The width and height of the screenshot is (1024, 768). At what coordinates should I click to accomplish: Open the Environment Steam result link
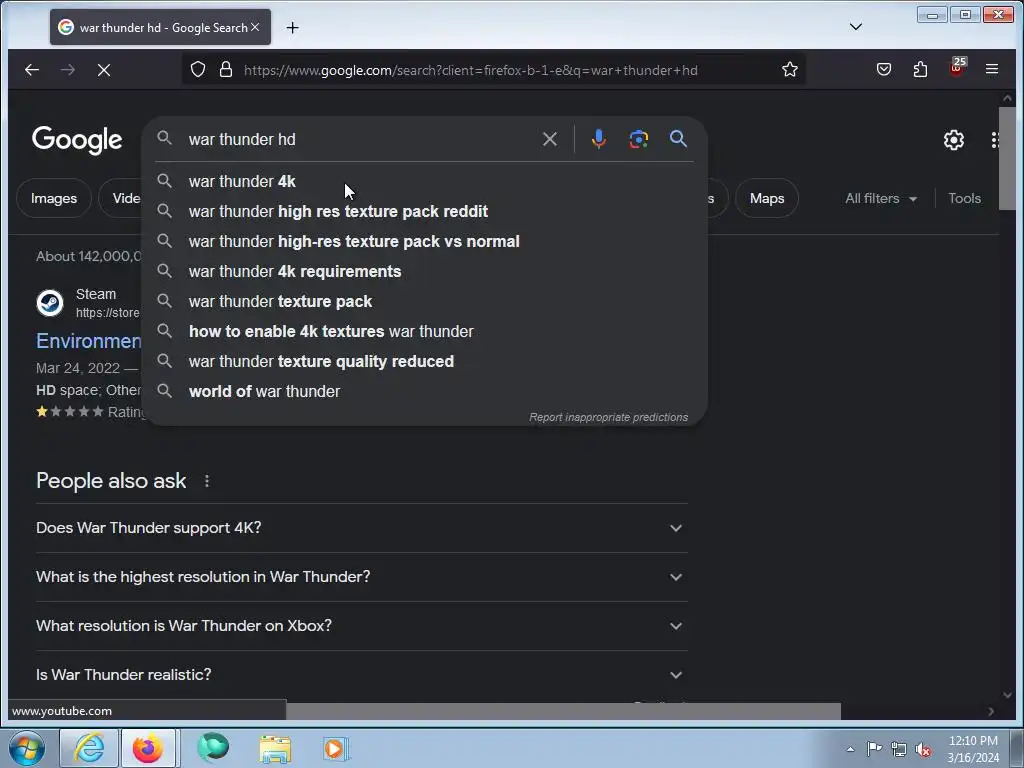click(x=88, y=341)
